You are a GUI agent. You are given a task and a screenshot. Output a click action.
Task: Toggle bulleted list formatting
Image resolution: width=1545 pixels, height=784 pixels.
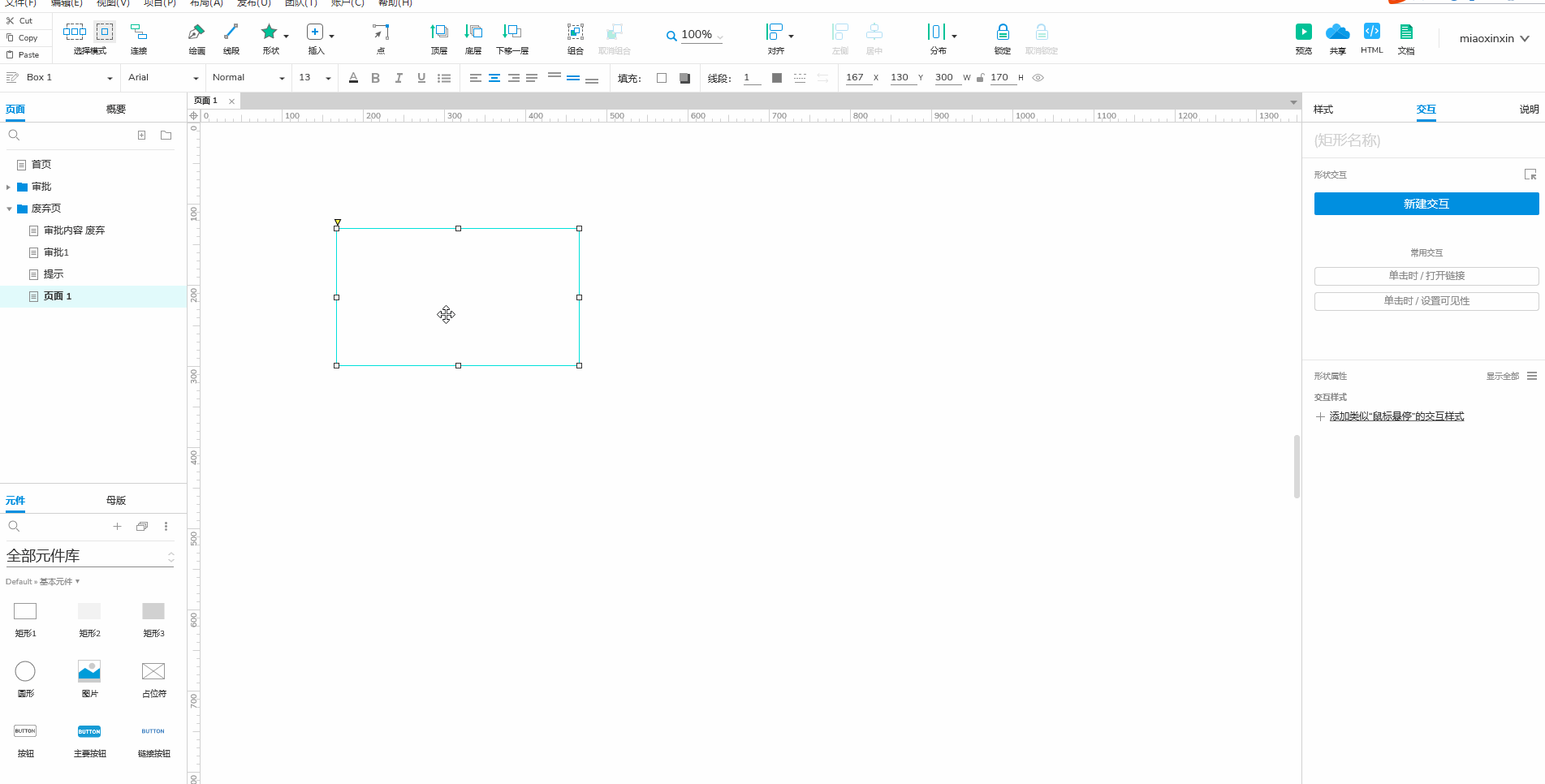click(444, 78)
